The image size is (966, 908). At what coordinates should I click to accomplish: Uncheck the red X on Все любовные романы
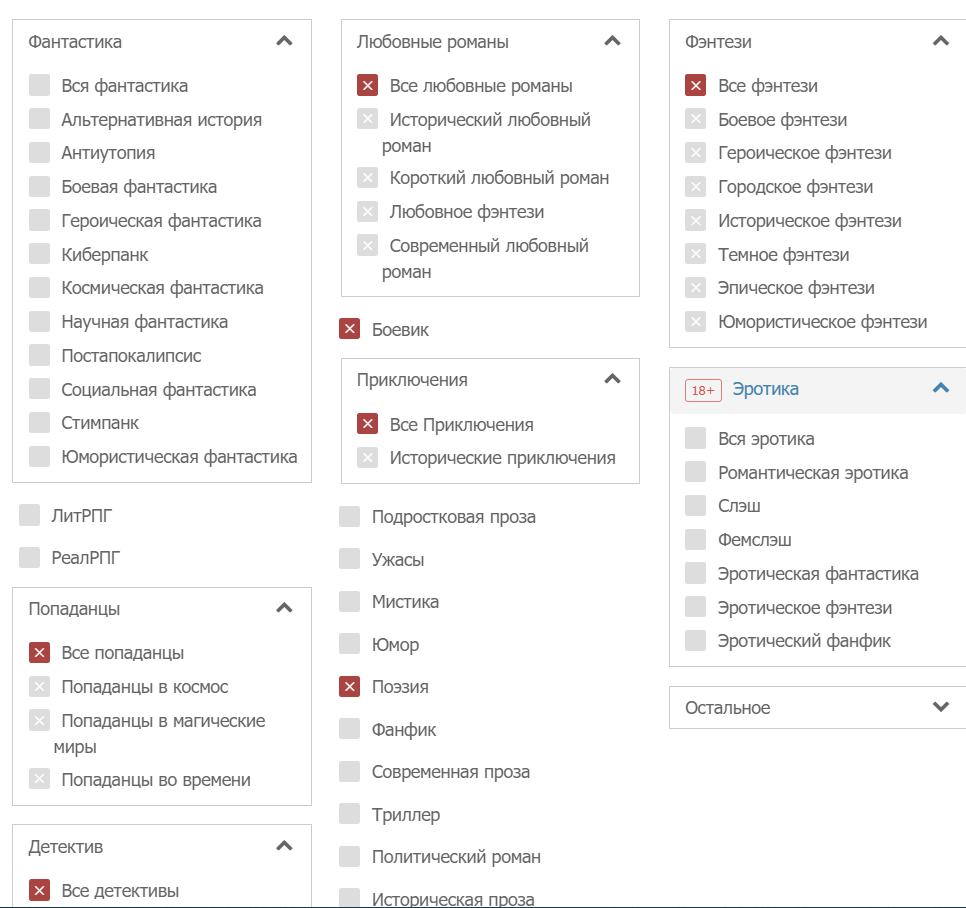(x=367, y=86)
